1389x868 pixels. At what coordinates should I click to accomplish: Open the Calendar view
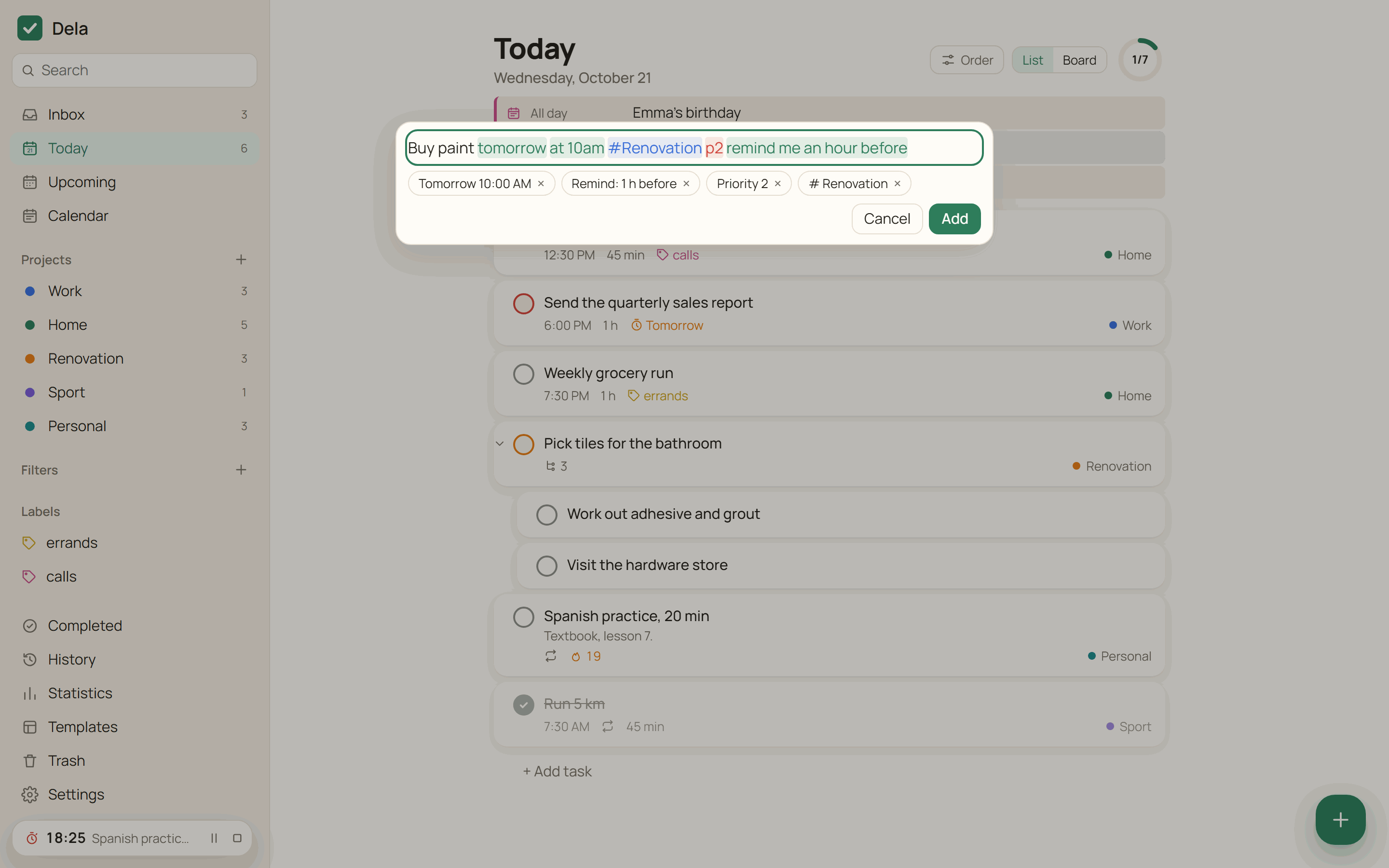134,216
